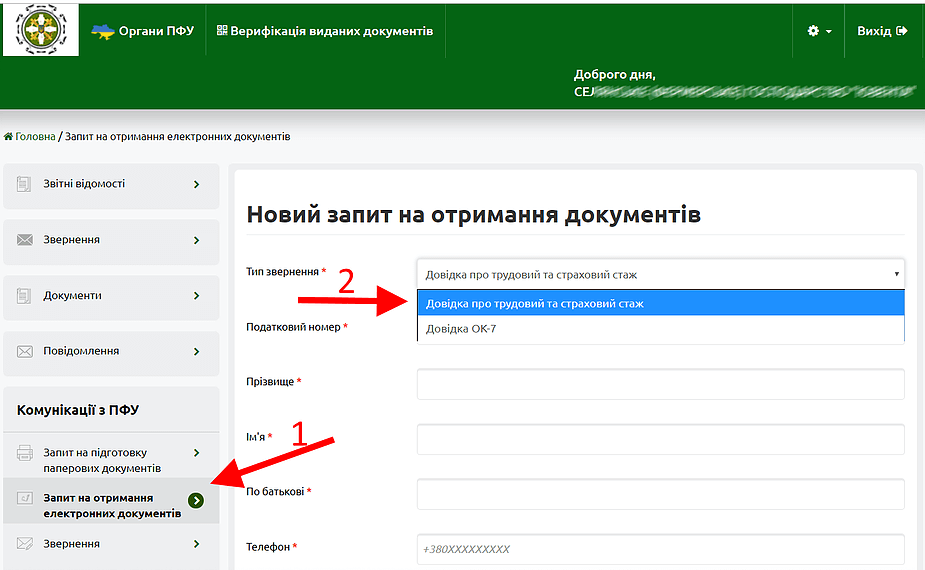Go to Головна breadcrumb link
This screenshot has width=925, height=570.
pos(35,136)
